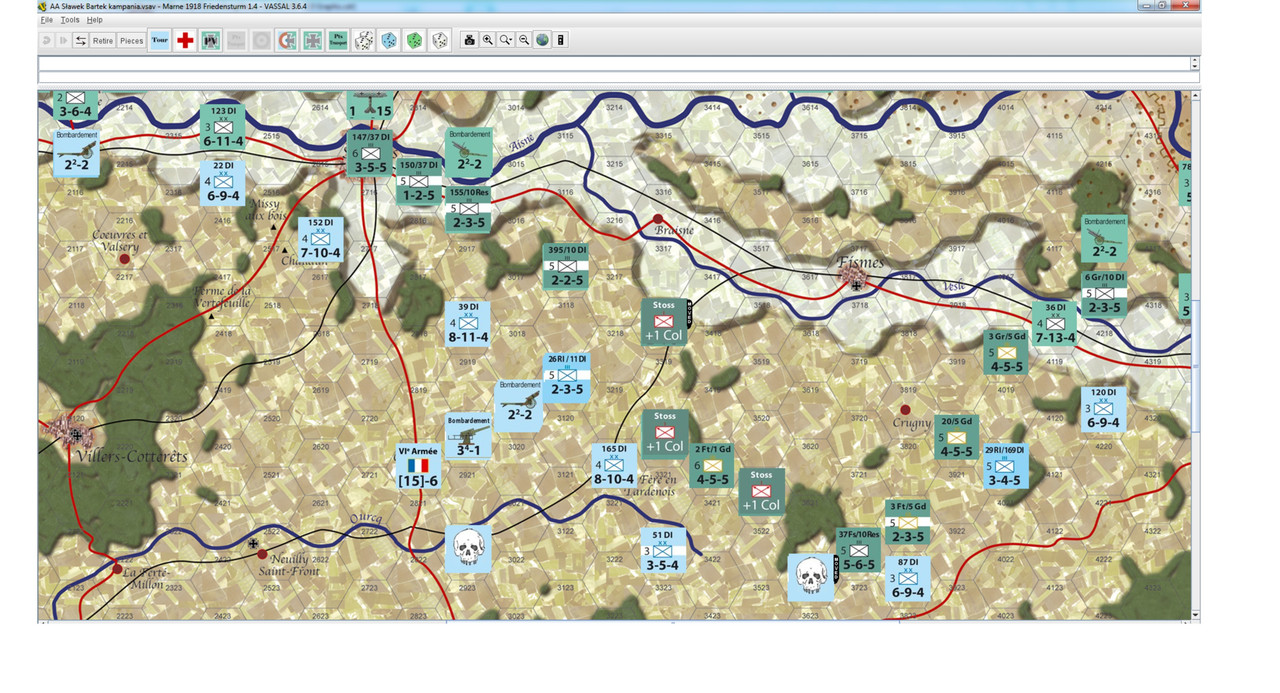
Task: Select the 150/37 DI 1-2-5 counter
Action: [419, 181]
